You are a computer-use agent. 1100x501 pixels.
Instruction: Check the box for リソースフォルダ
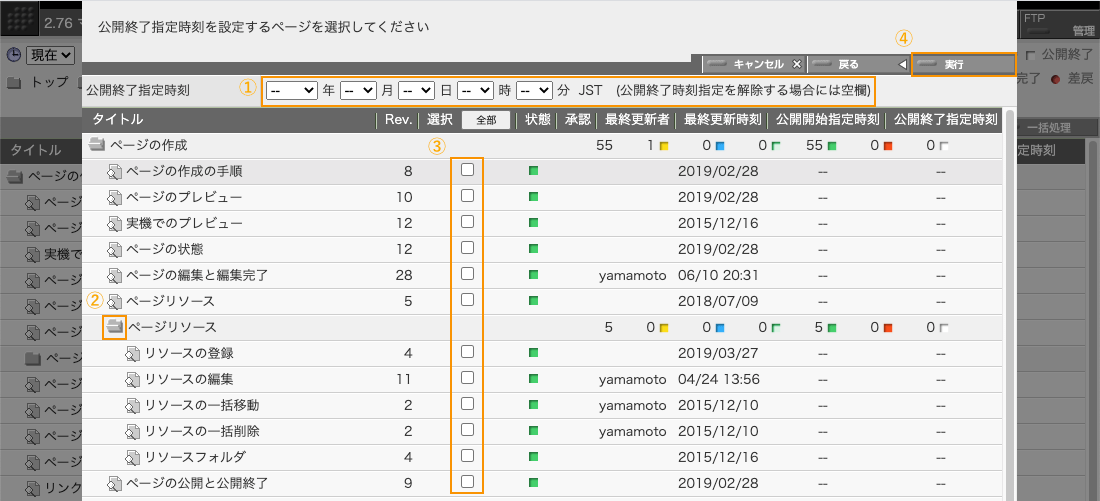[467, 455]
